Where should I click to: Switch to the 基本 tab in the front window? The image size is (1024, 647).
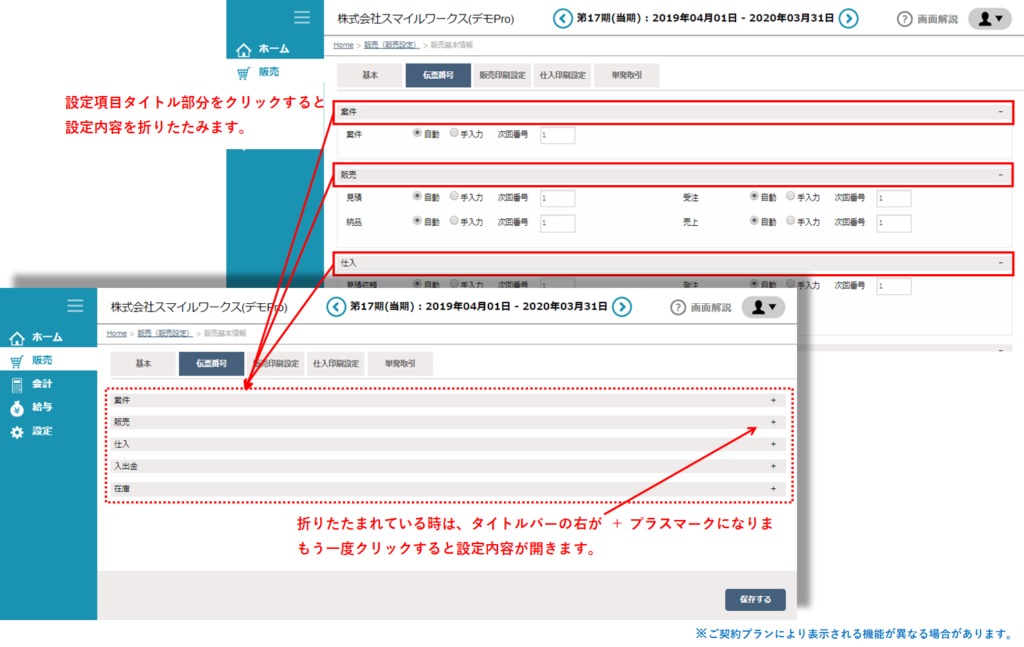pyautogui.click(x=143, y=364)
